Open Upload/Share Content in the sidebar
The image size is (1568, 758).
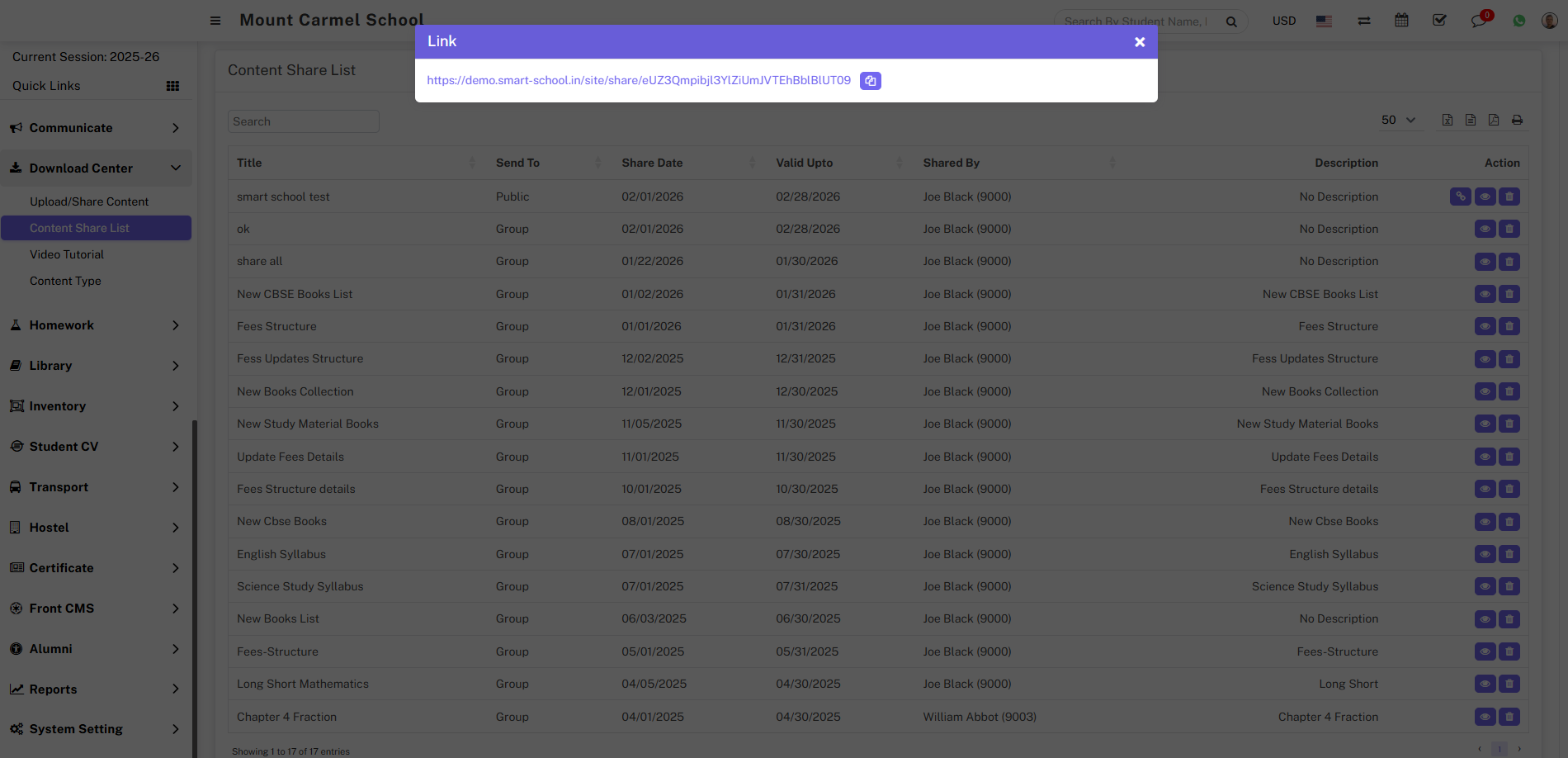pos(89,201)
